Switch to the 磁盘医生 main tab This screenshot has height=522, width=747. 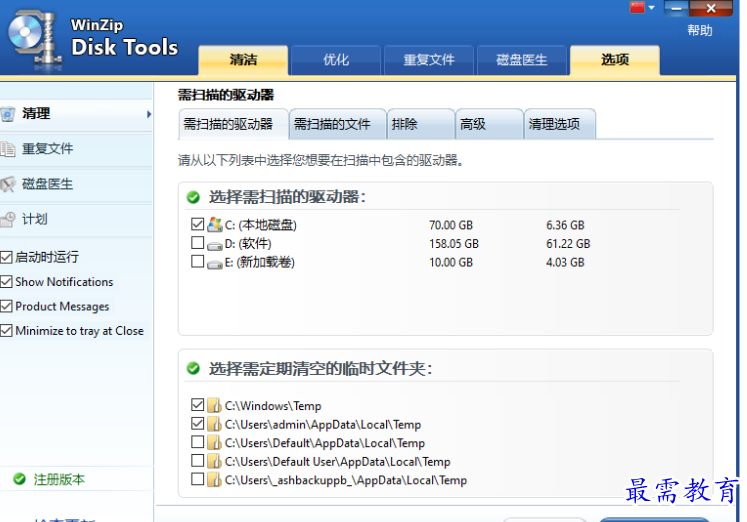tap(522, 60)
